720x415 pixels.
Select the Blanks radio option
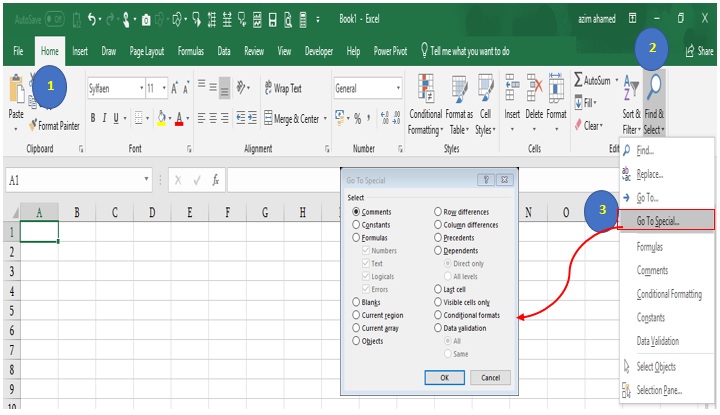356,302
